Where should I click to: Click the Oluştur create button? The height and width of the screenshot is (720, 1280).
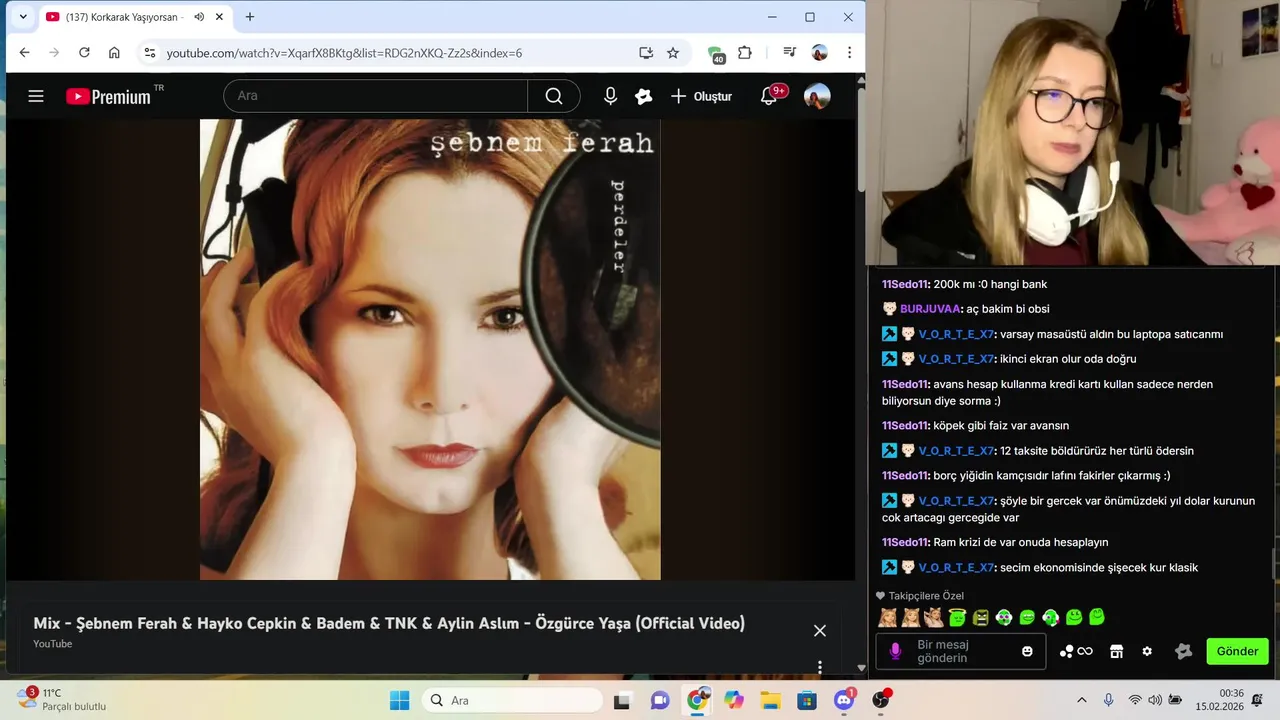[x=701, y=96]
